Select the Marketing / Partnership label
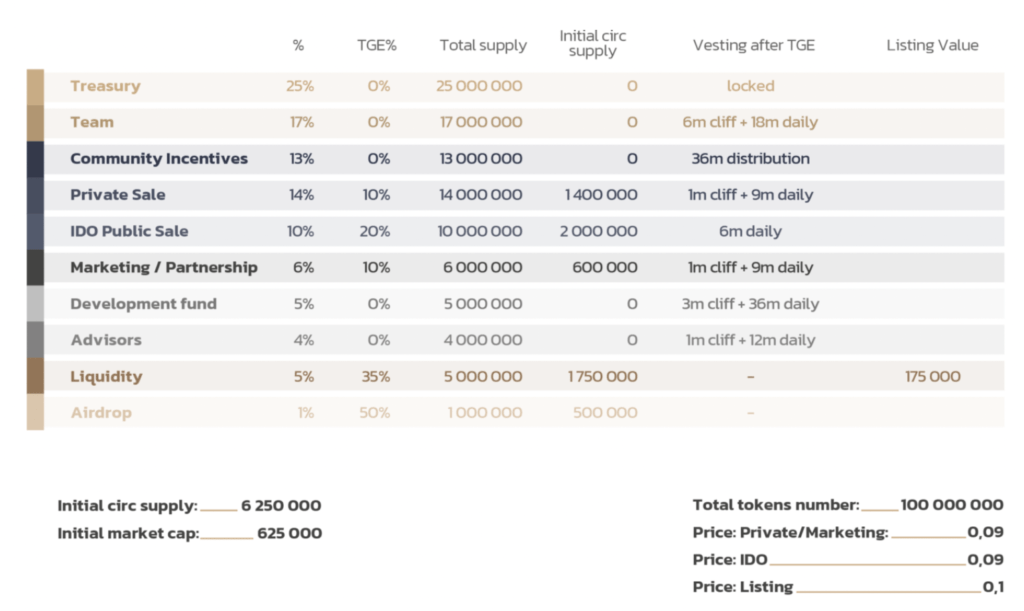This screenshot has width=1024, height=611. [x=164, y=268]
